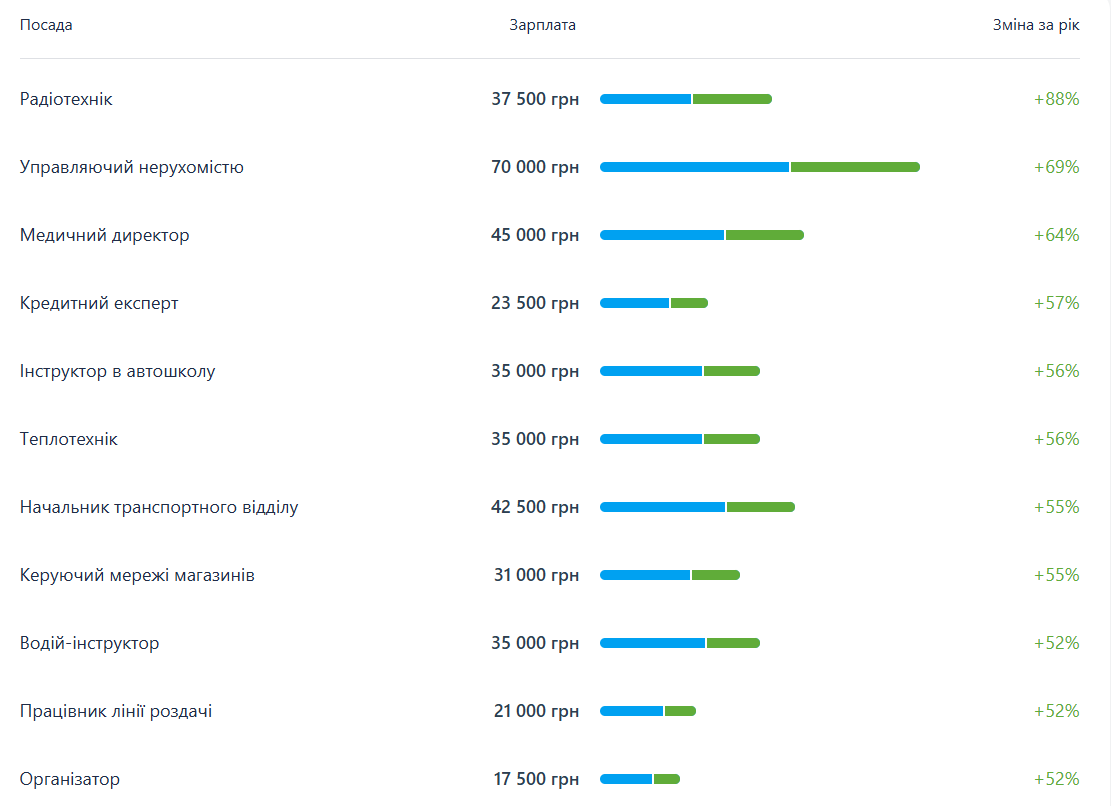Click the Управляючий нерухомістю position

coord(132,167)
